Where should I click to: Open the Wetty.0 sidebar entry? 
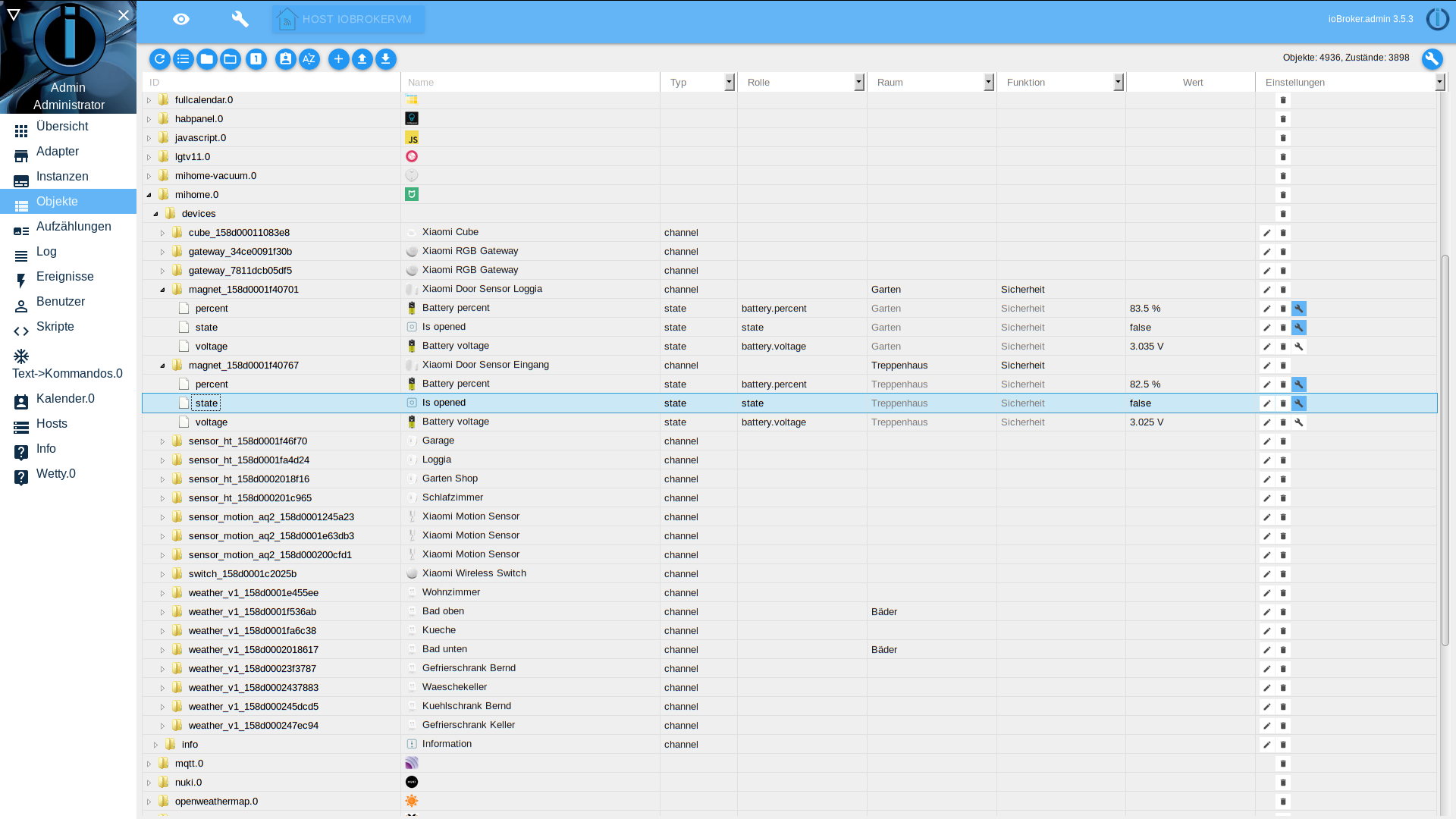[x=68, y=474]
